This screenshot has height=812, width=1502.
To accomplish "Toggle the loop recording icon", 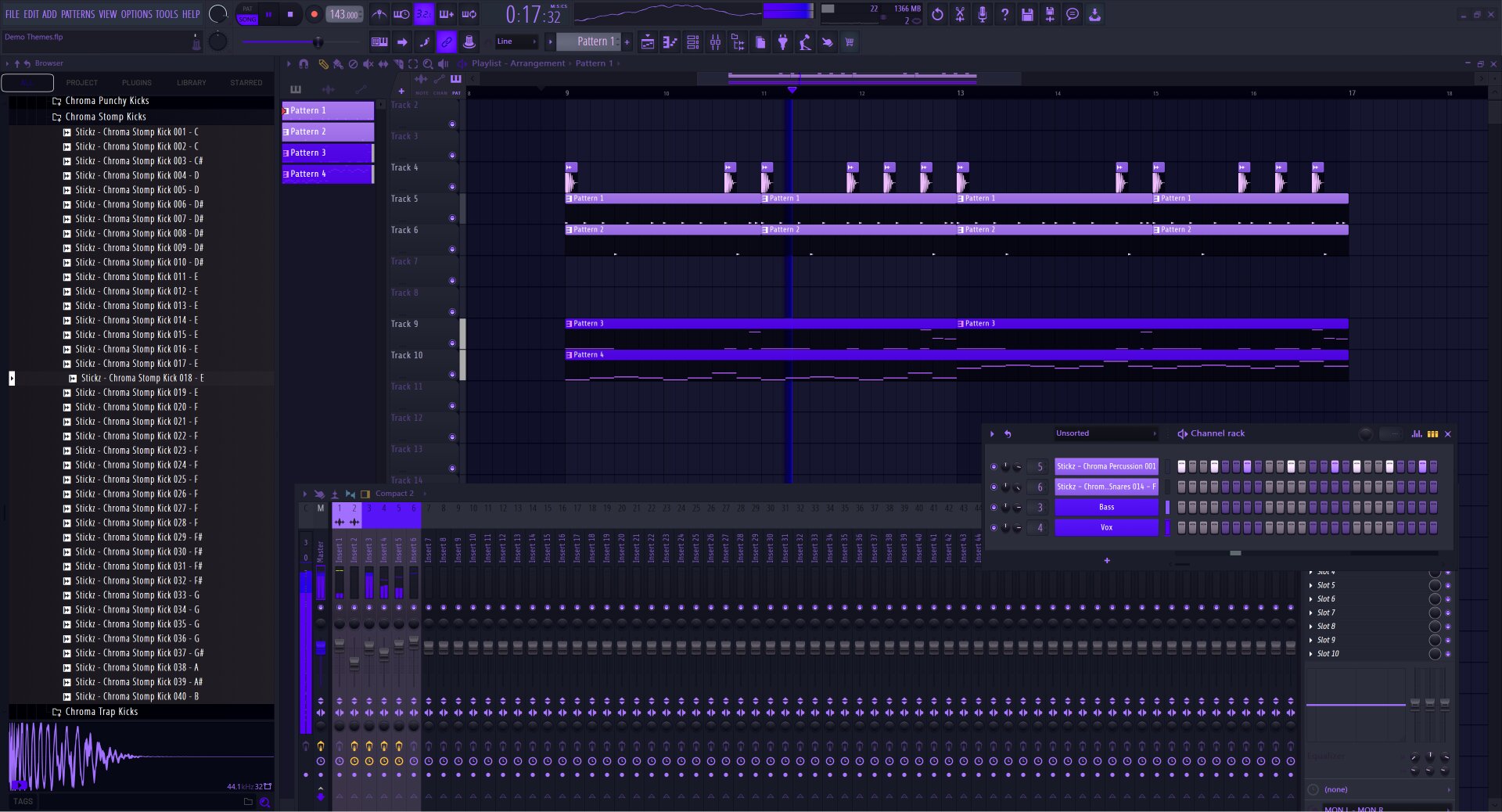I will click(x=469, y=14).
